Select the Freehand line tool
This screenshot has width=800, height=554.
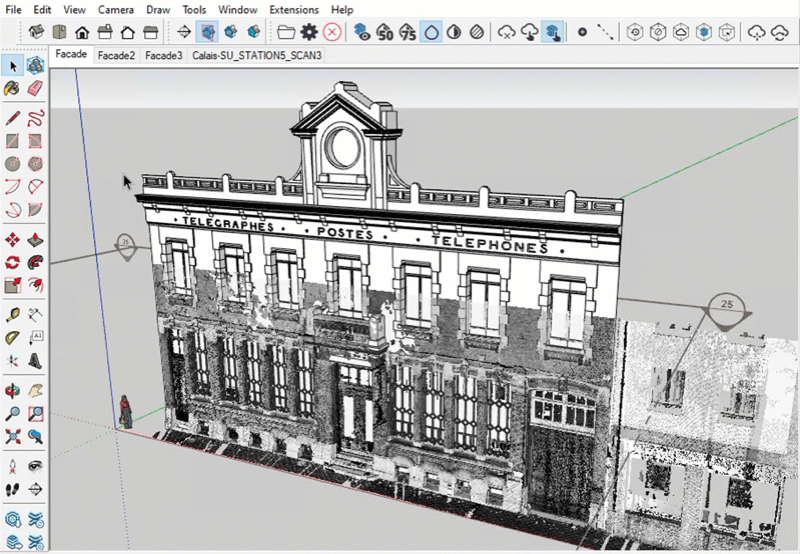[35, 117]
